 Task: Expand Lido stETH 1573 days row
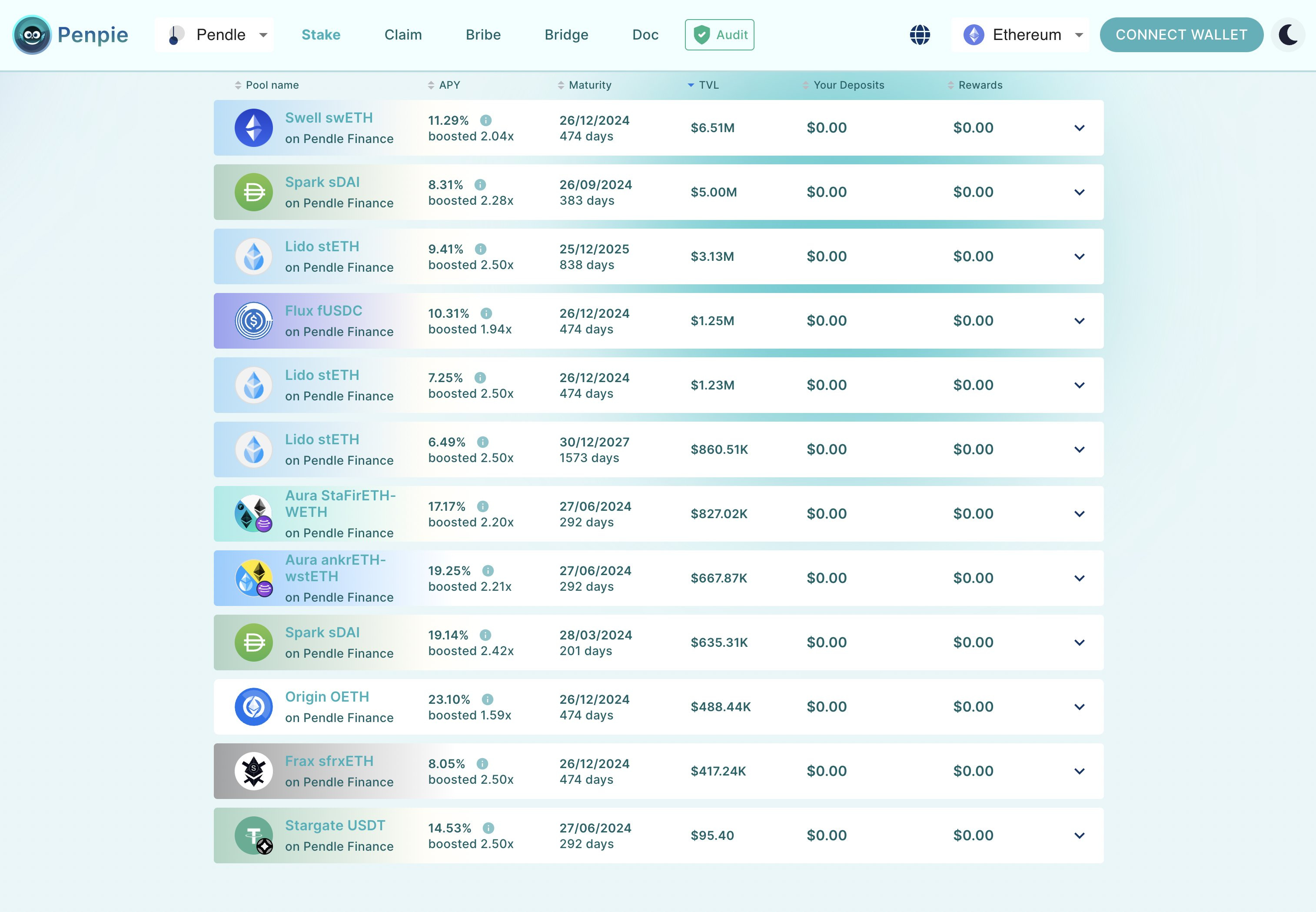(x=1079, y=450)
